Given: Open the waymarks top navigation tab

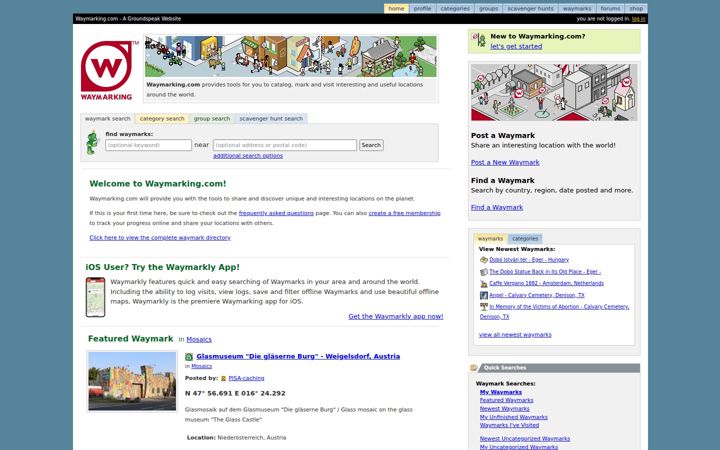Looking at the screenshot, I should click(577, 8).
